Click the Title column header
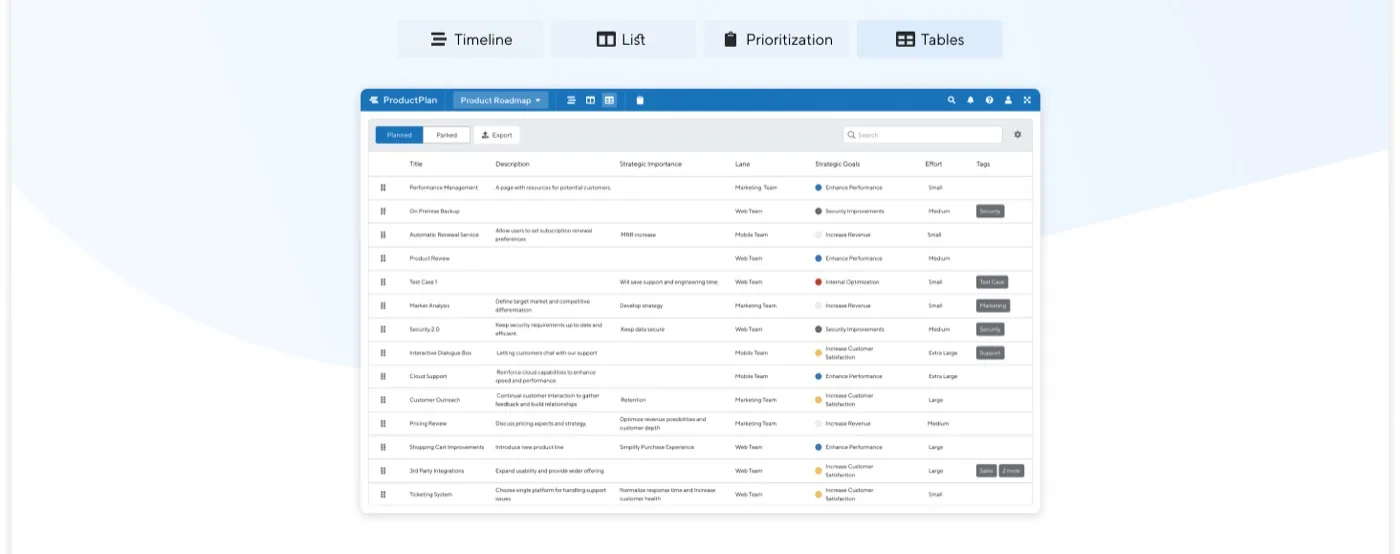 [416, 164]
